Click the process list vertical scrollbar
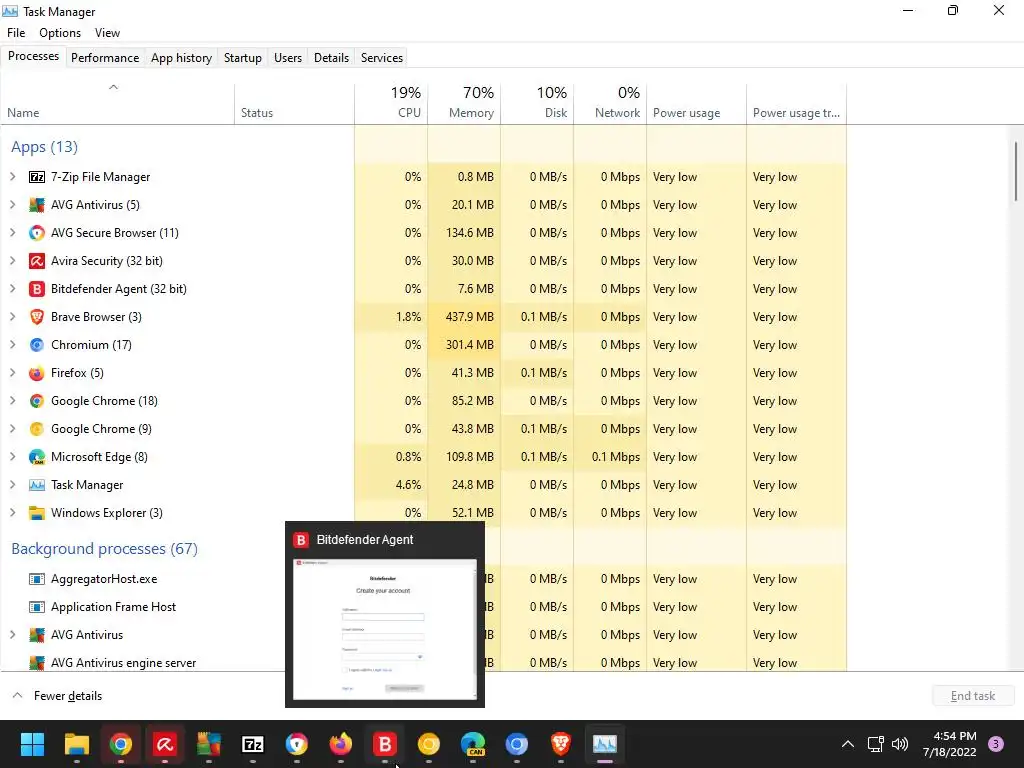The height and width of the screenshot is (768, 1024). [1016, 171]
